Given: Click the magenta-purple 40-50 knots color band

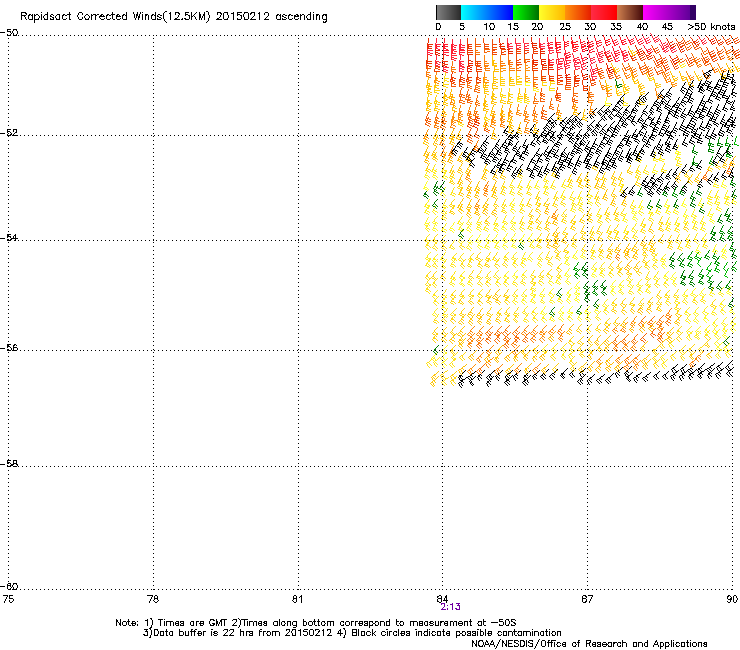Looking at the screenshot, I should coord(669,12).
